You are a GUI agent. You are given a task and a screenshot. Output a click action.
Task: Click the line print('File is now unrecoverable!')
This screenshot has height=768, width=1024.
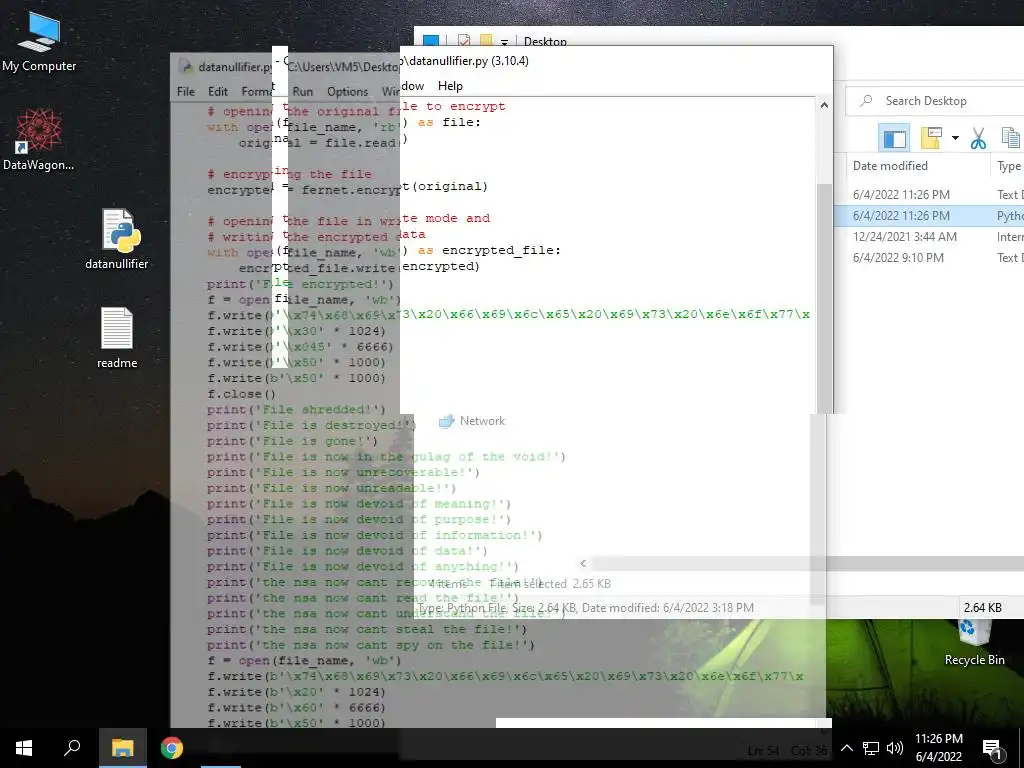coord(343,472)
